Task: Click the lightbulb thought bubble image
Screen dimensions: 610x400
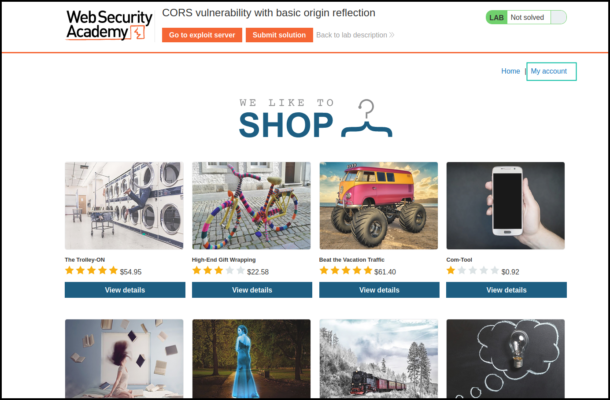Action: coord(506,358)
